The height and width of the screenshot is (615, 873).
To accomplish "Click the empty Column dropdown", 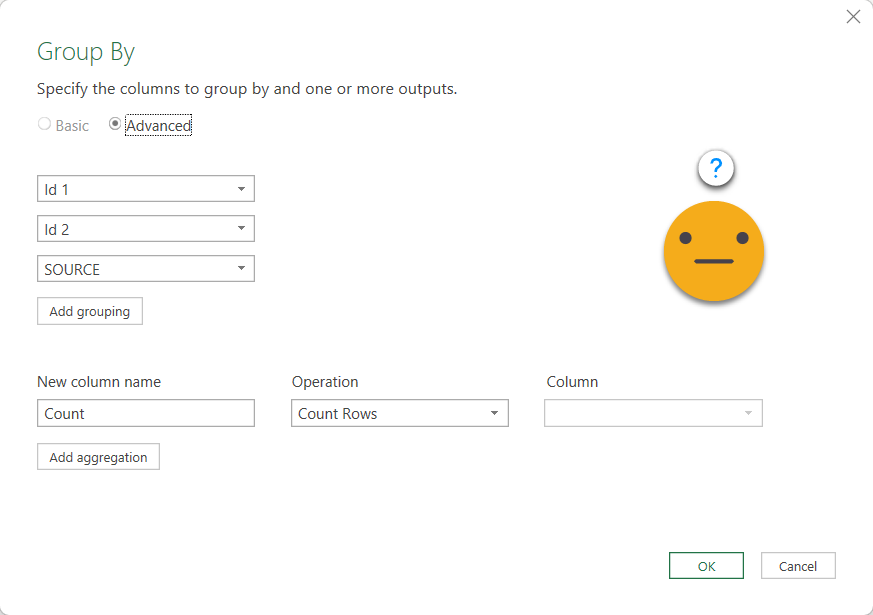I will (653, 413).
